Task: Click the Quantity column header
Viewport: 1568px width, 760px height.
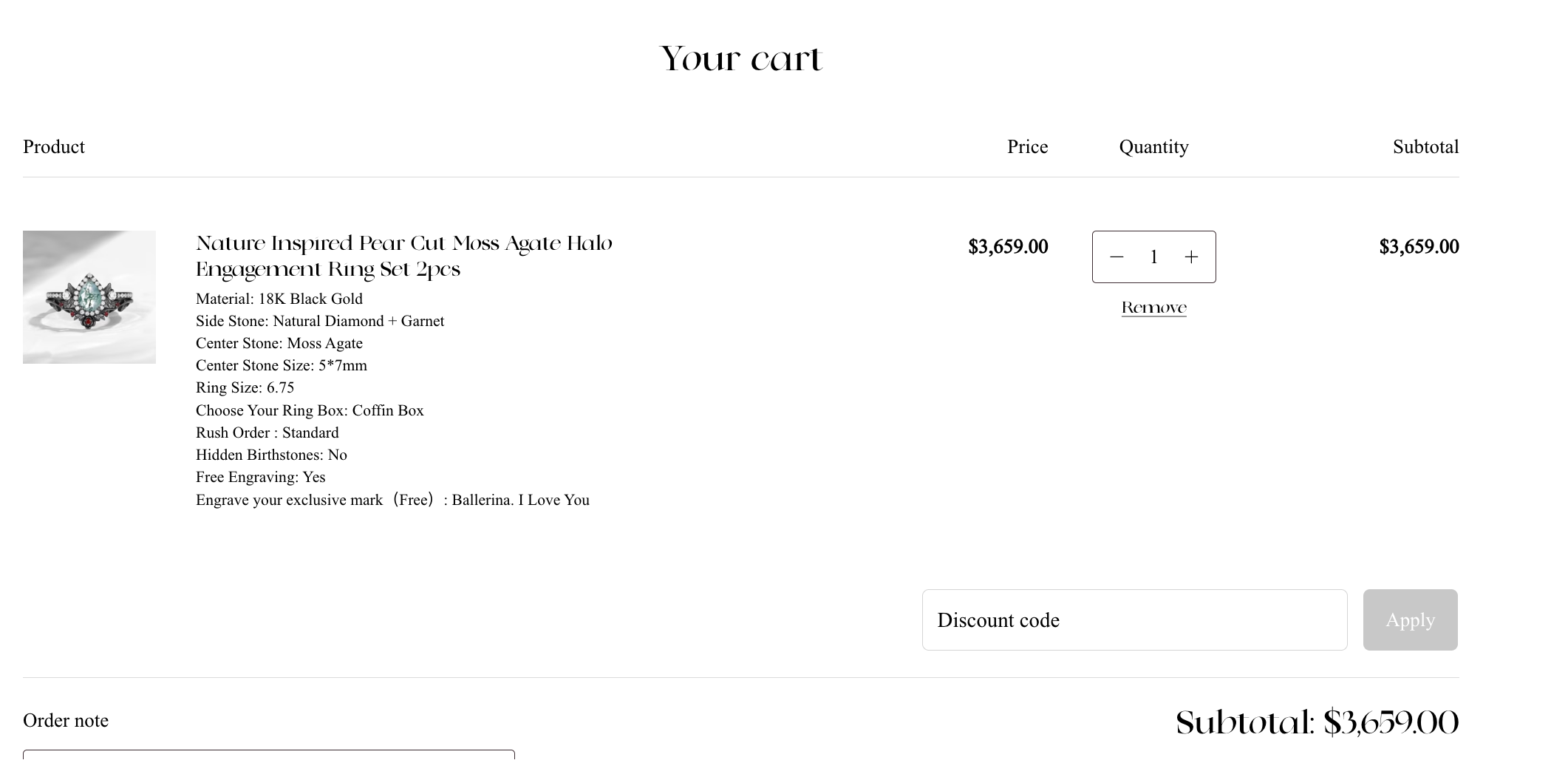Action: (x=1153, y=147)
